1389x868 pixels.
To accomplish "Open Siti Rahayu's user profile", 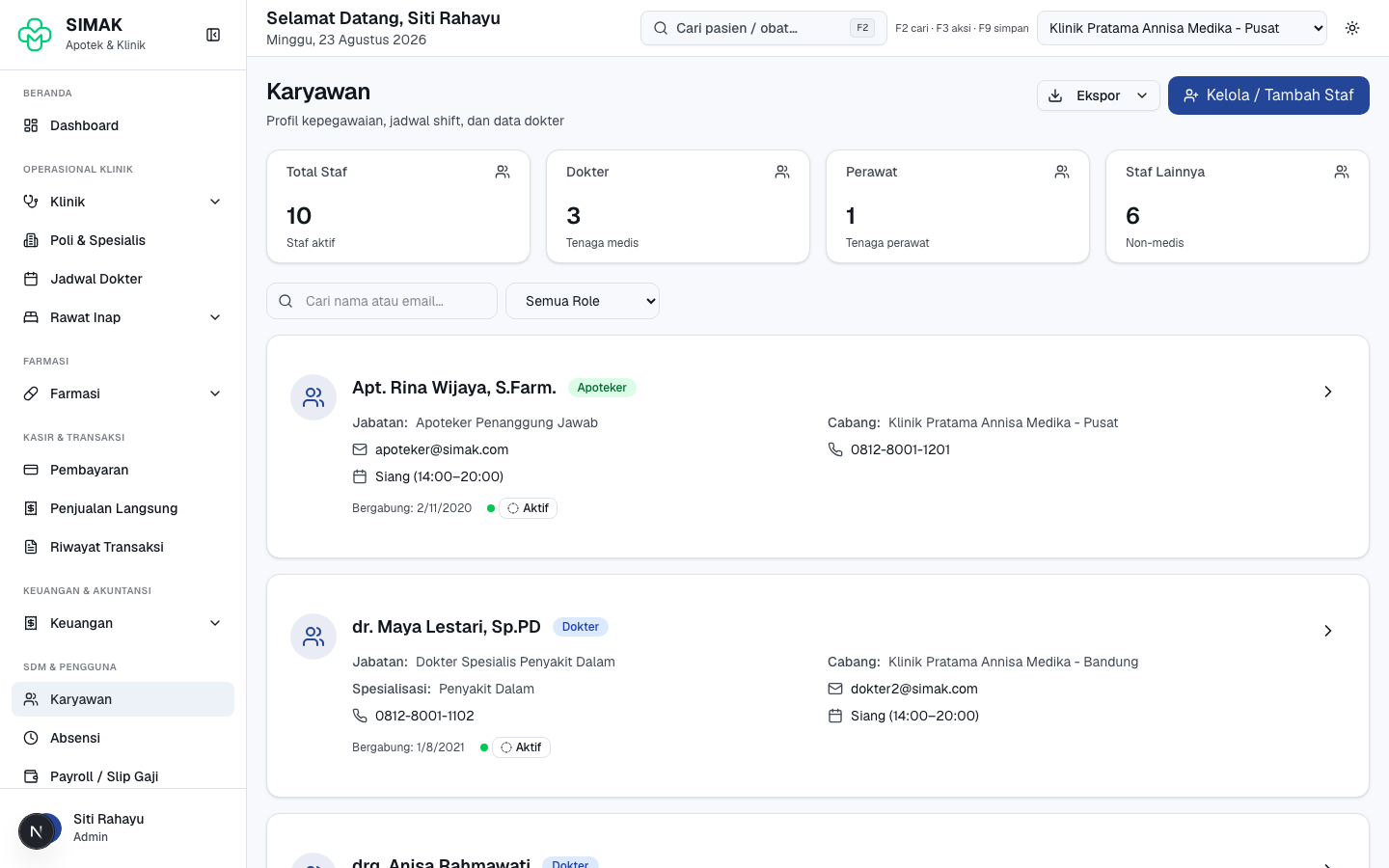I will click(x=123, y=827).
